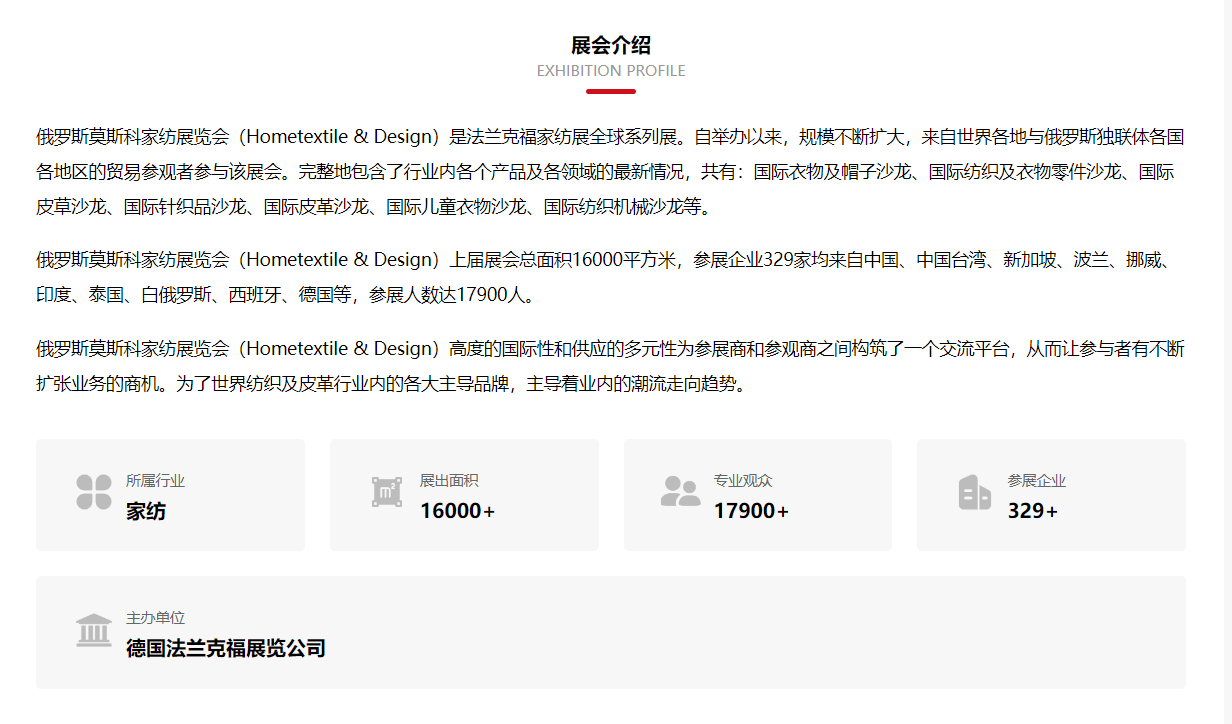Click the 展出面积 label

(449, 481)
